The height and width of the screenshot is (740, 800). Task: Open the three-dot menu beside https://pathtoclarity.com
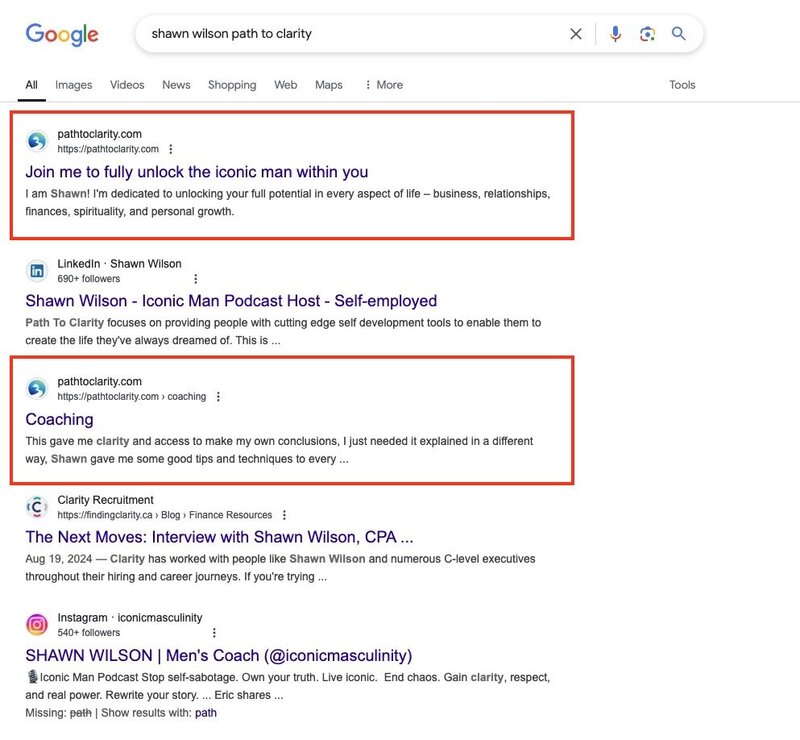point(171,149)
